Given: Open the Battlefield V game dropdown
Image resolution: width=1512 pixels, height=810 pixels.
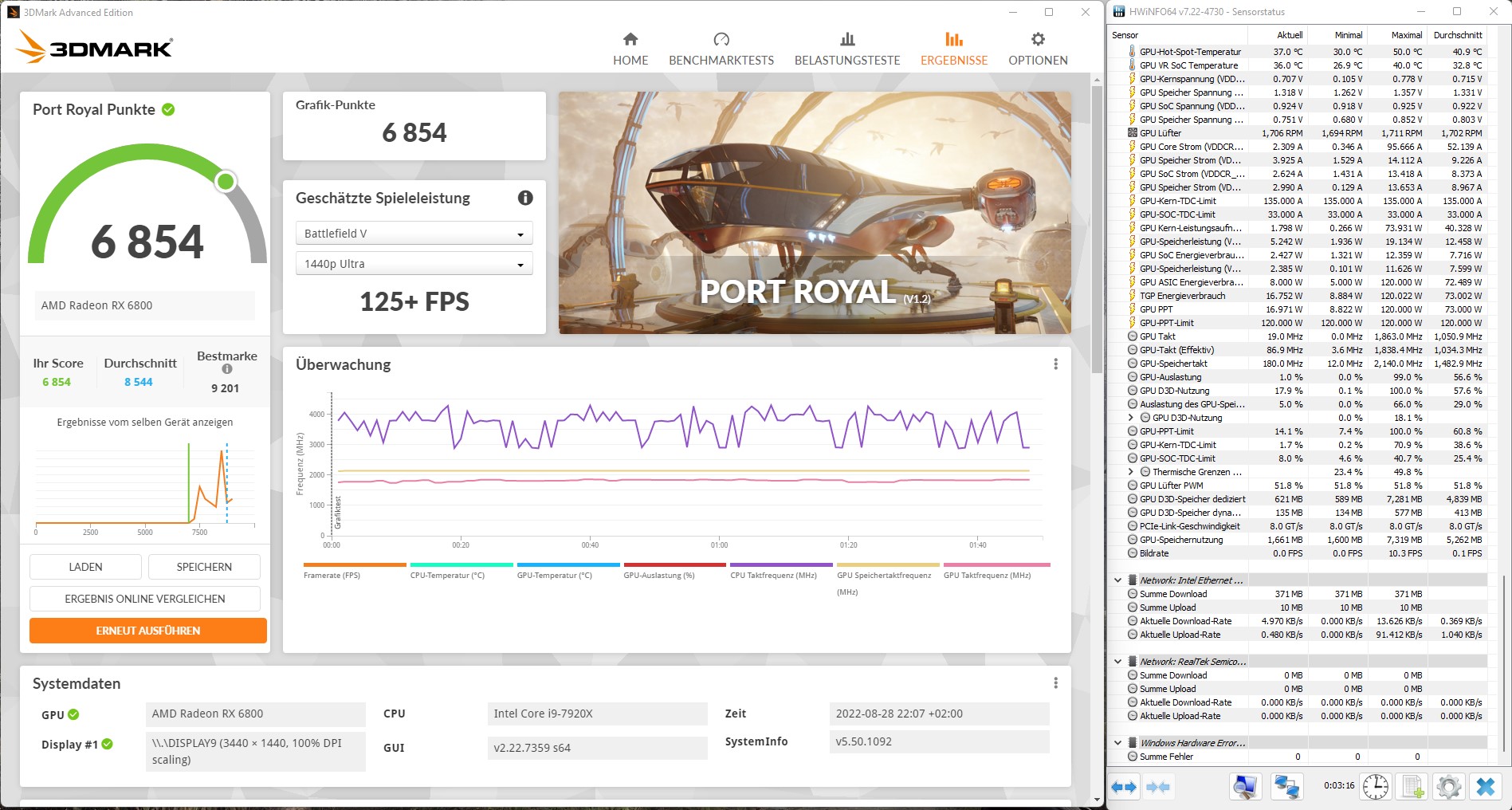Looking at the screenshot, I should point(414,234).
